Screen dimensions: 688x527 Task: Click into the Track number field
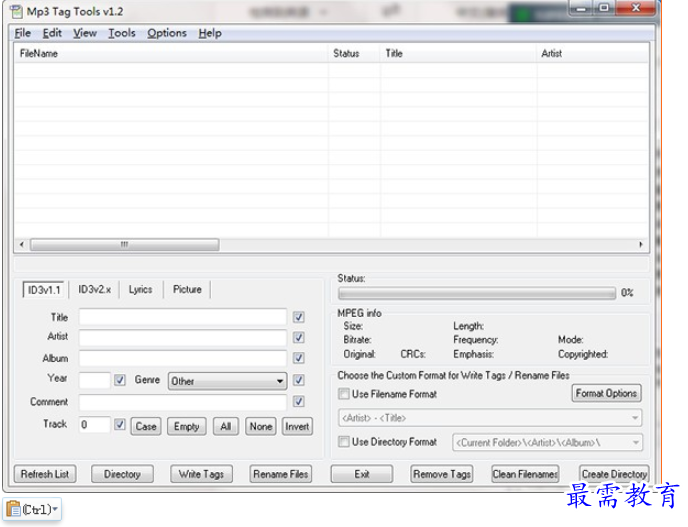(x=94, y=424)
